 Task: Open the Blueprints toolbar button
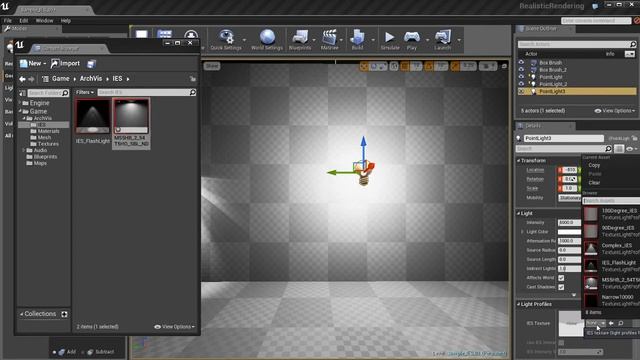(x=300, y=40)
